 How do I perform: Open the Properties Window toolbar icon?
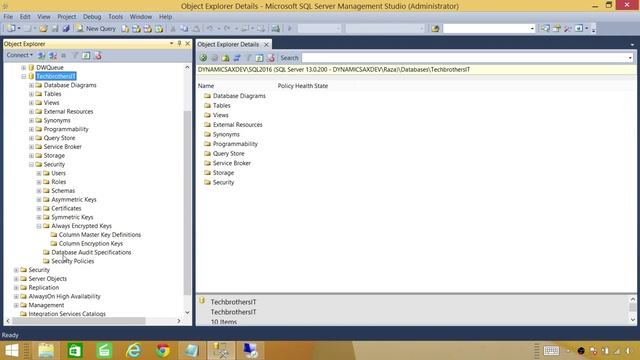point(556,28)
